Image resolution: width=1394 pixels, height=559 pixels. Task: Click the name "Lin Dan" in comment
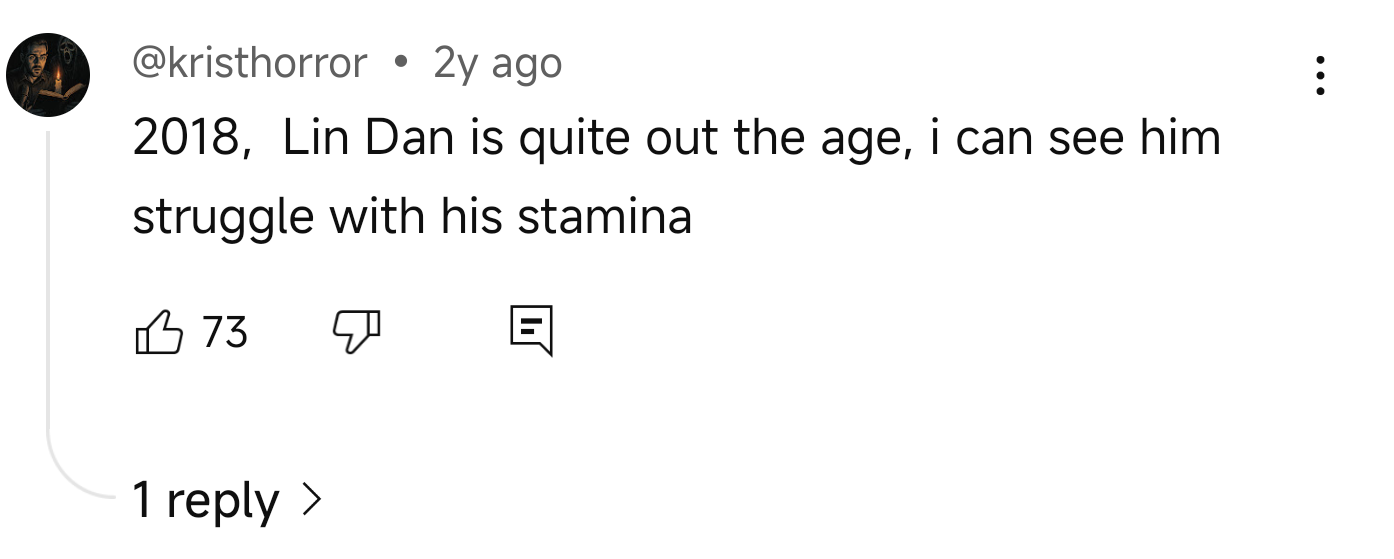(x=367, y=138)
